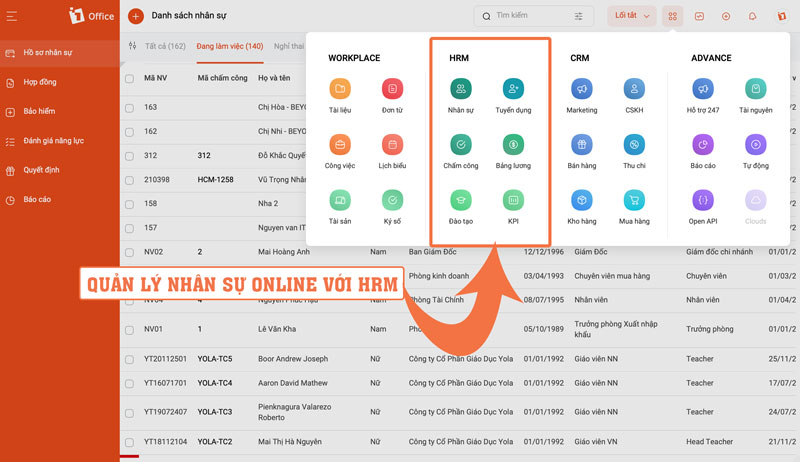Open the Thu chi CRM icon

tap(634, 145)
